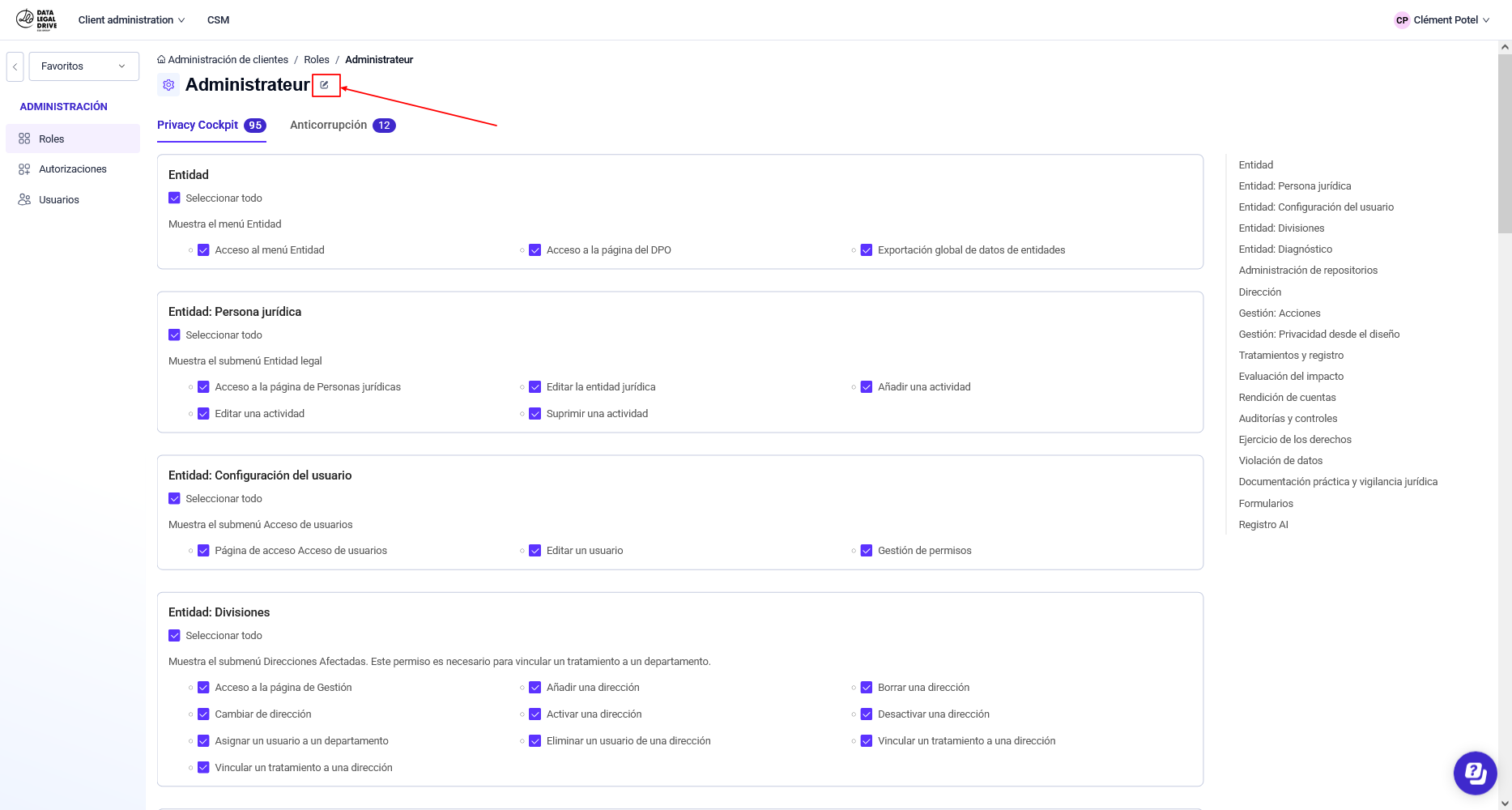
Task: Jump to Entidad: Diagnóstico section link
Action: pos(1285,249)
